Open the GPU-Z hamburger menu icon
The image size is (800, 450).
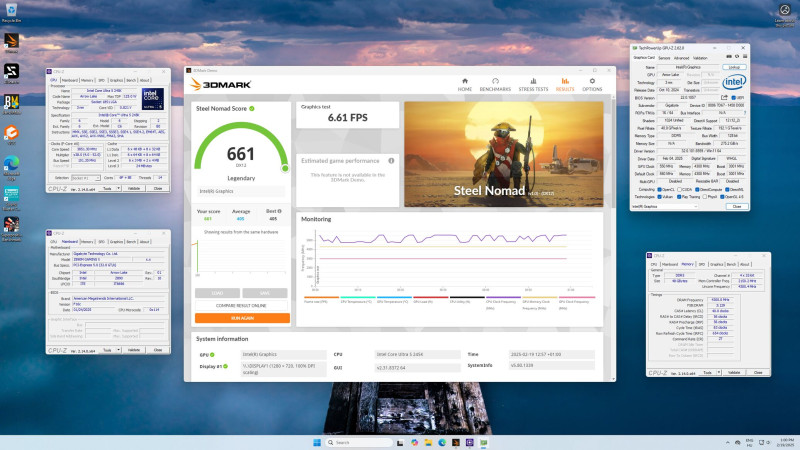745,57
